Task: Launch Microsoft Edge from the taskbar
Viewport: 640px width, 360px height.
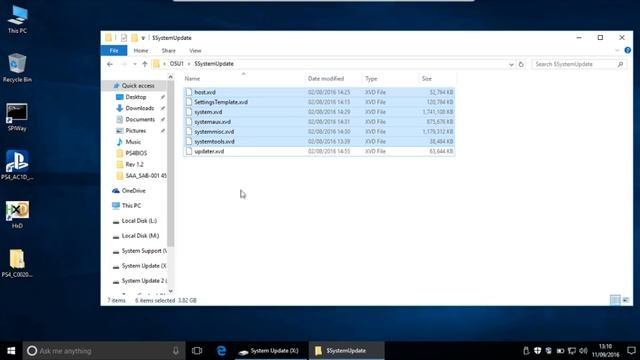Action: pyautogui.click(x=221, y=351)
